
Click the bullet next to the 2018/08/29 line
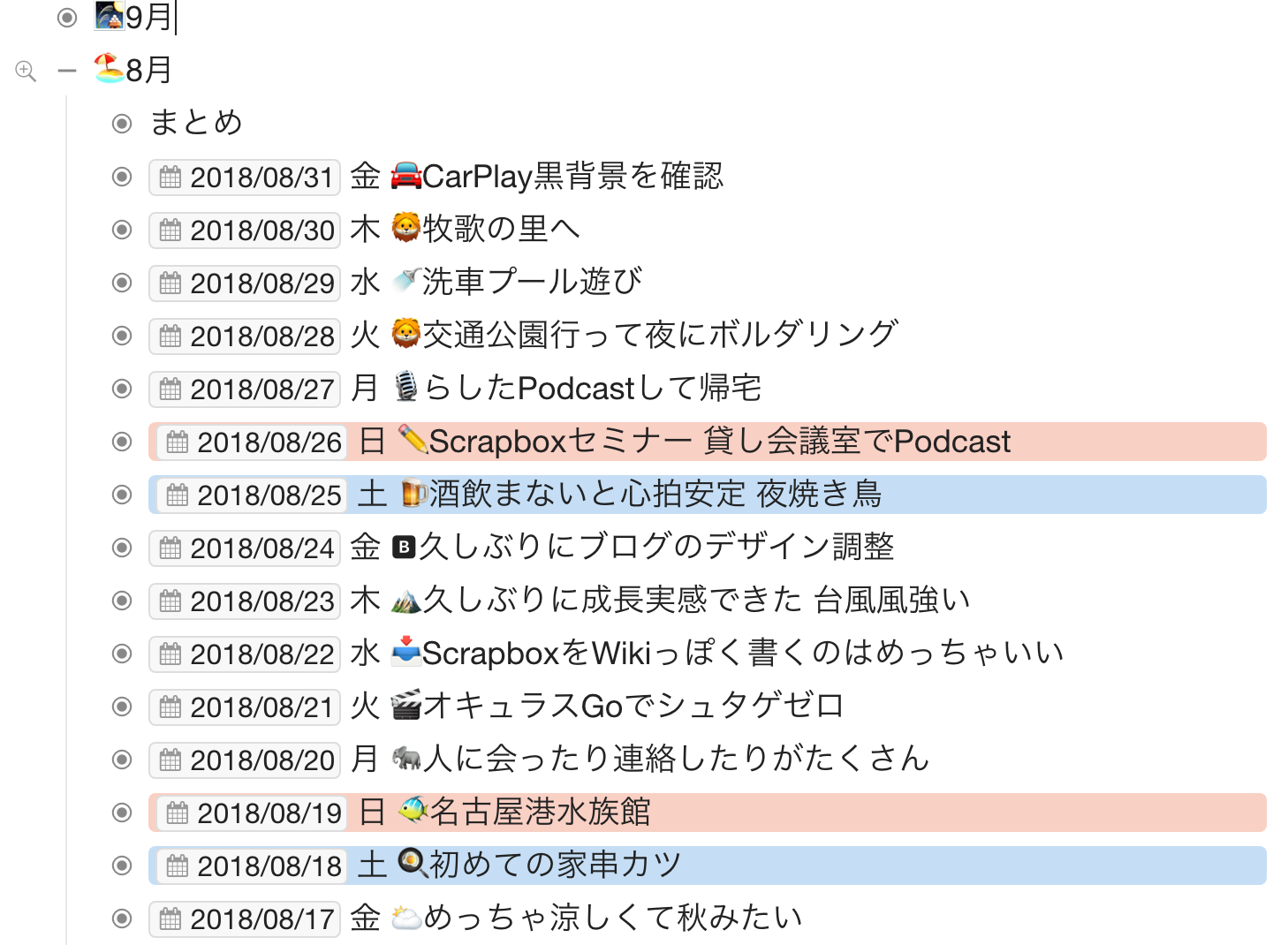click(x=121, y=283)
